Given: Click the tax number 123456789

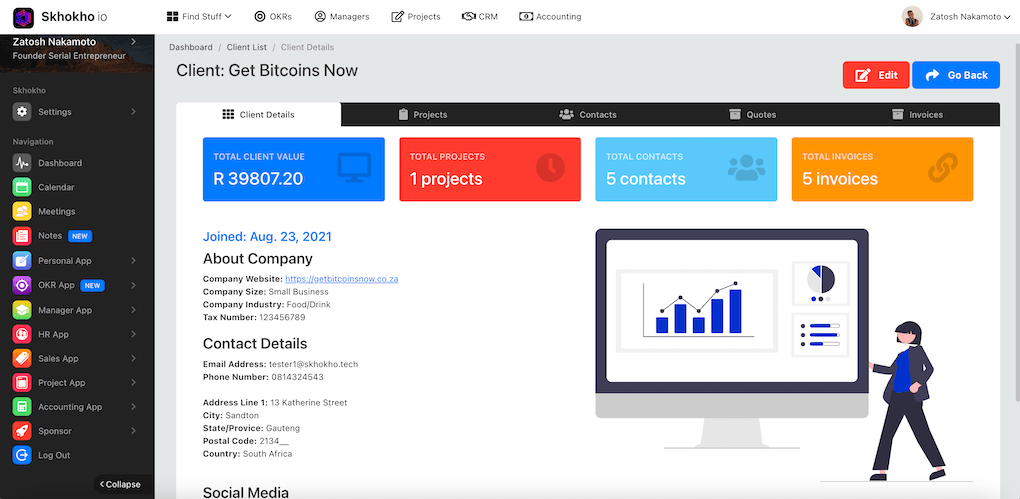Looking at the screenshot, I should pyautogui.click(x=282, y=317).
